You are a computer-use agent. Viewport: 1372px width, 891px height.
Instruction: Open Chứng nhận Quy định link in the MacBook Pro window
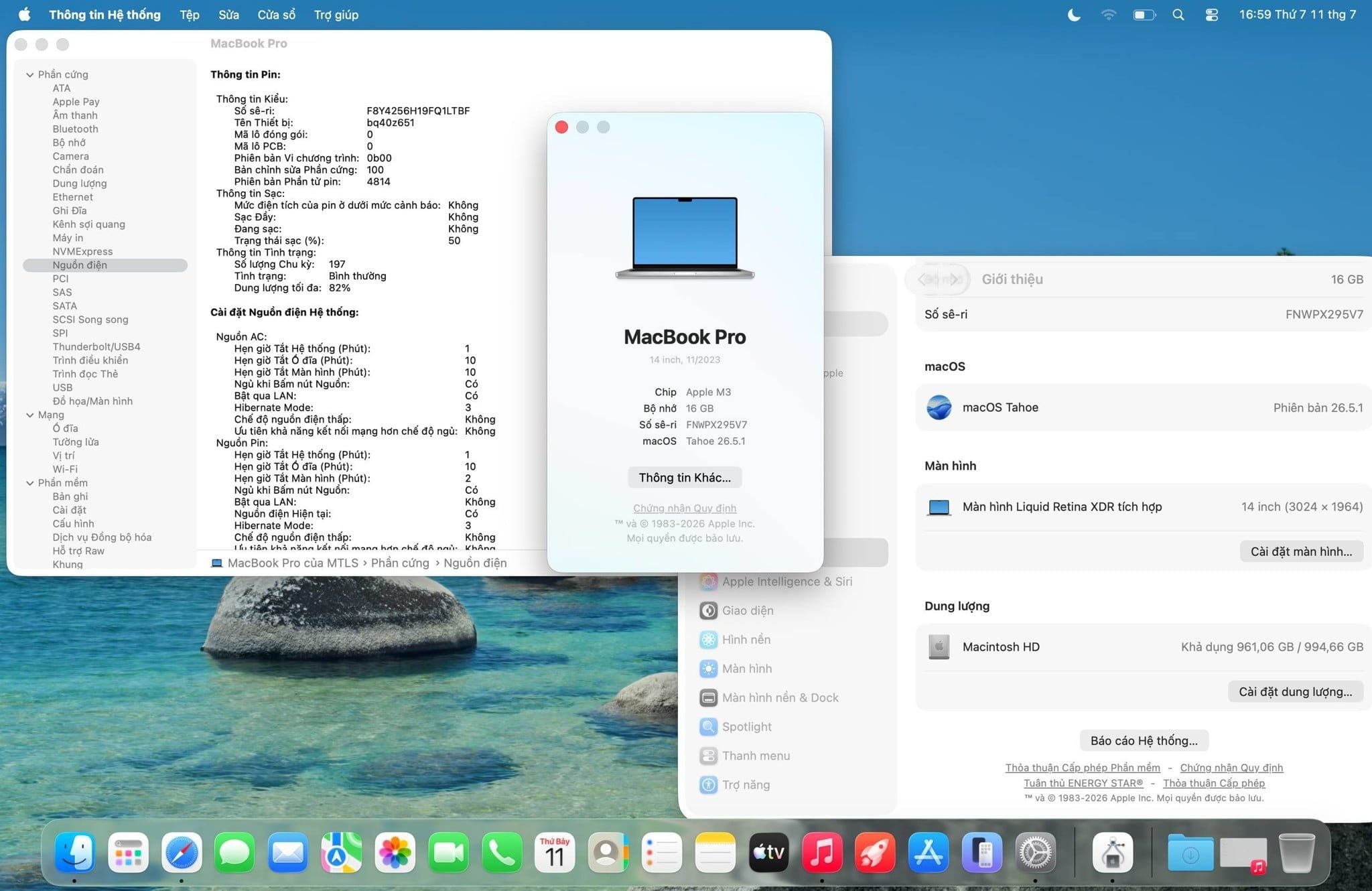(x=685, y=508)
